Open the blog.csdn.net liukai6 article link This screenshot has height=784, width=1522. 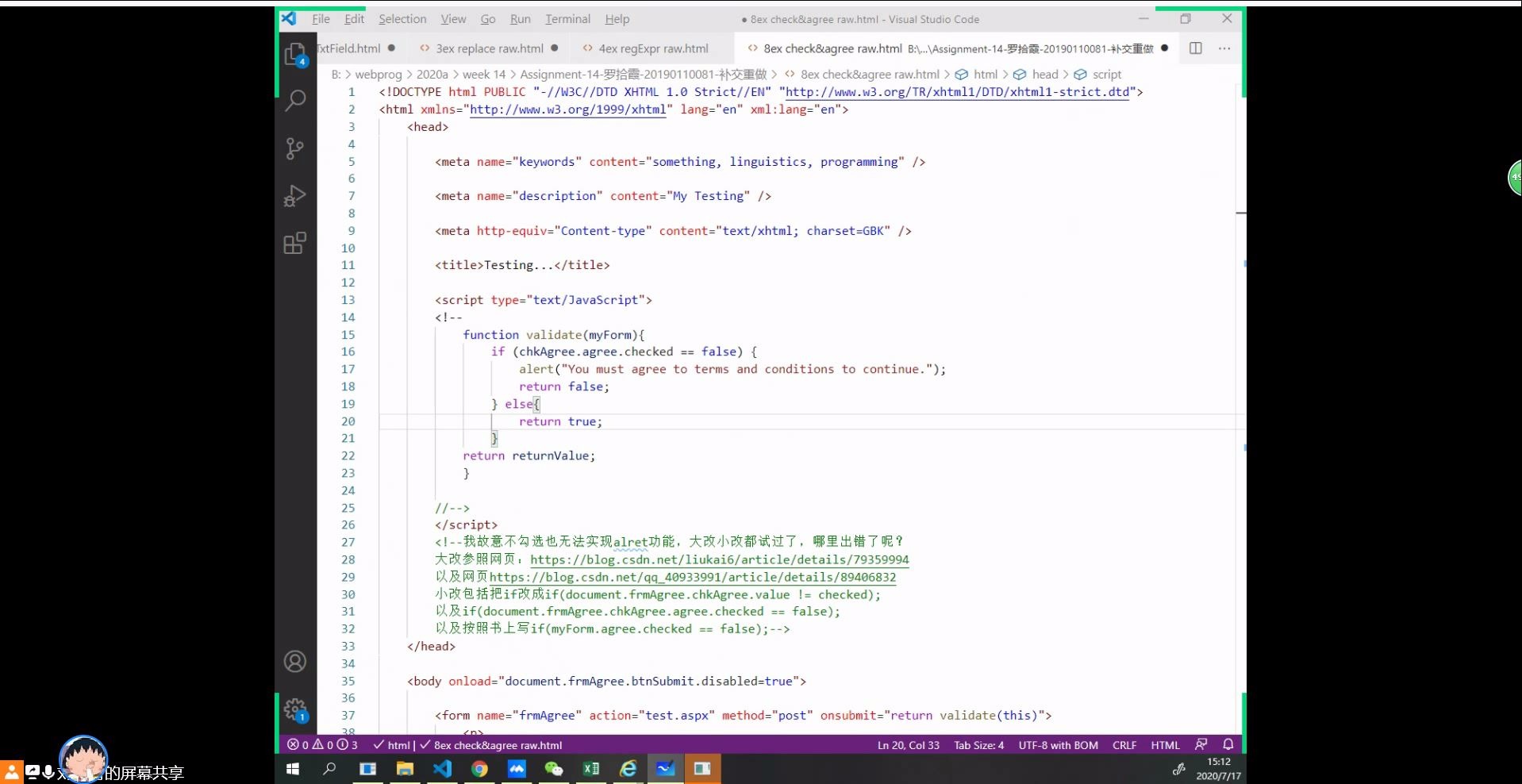pyautogui.click(x=720, y=559)
